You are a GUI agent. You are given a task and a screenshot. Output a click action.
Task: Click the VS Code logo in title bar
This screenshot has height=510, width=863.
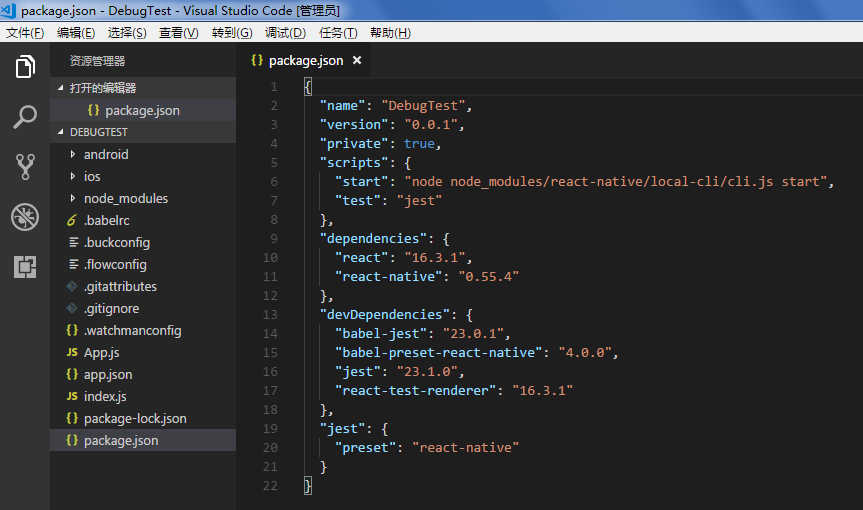tap(10, 10)
